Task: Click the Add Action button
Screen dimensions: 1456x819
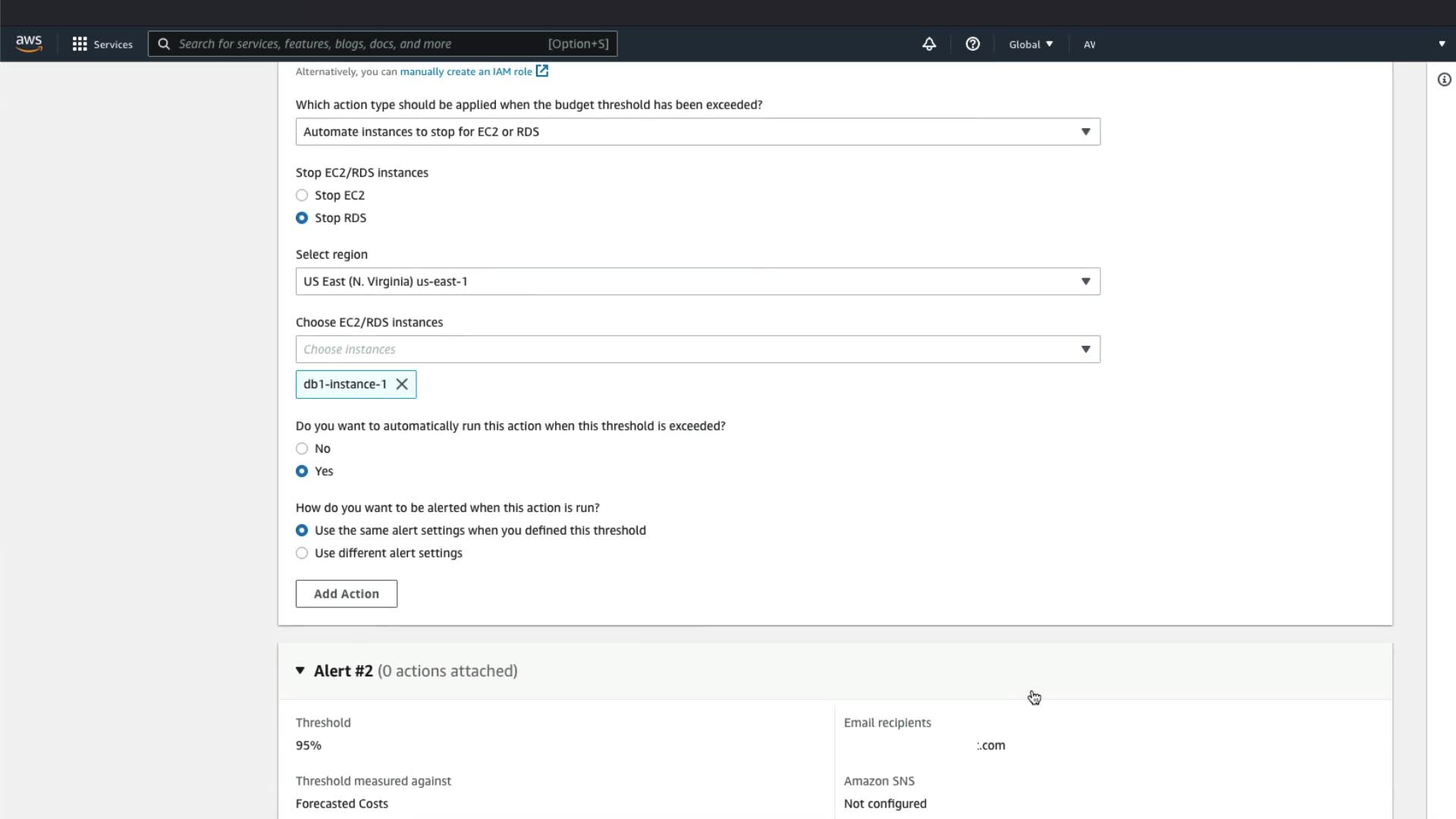Action: click(347, 594)
